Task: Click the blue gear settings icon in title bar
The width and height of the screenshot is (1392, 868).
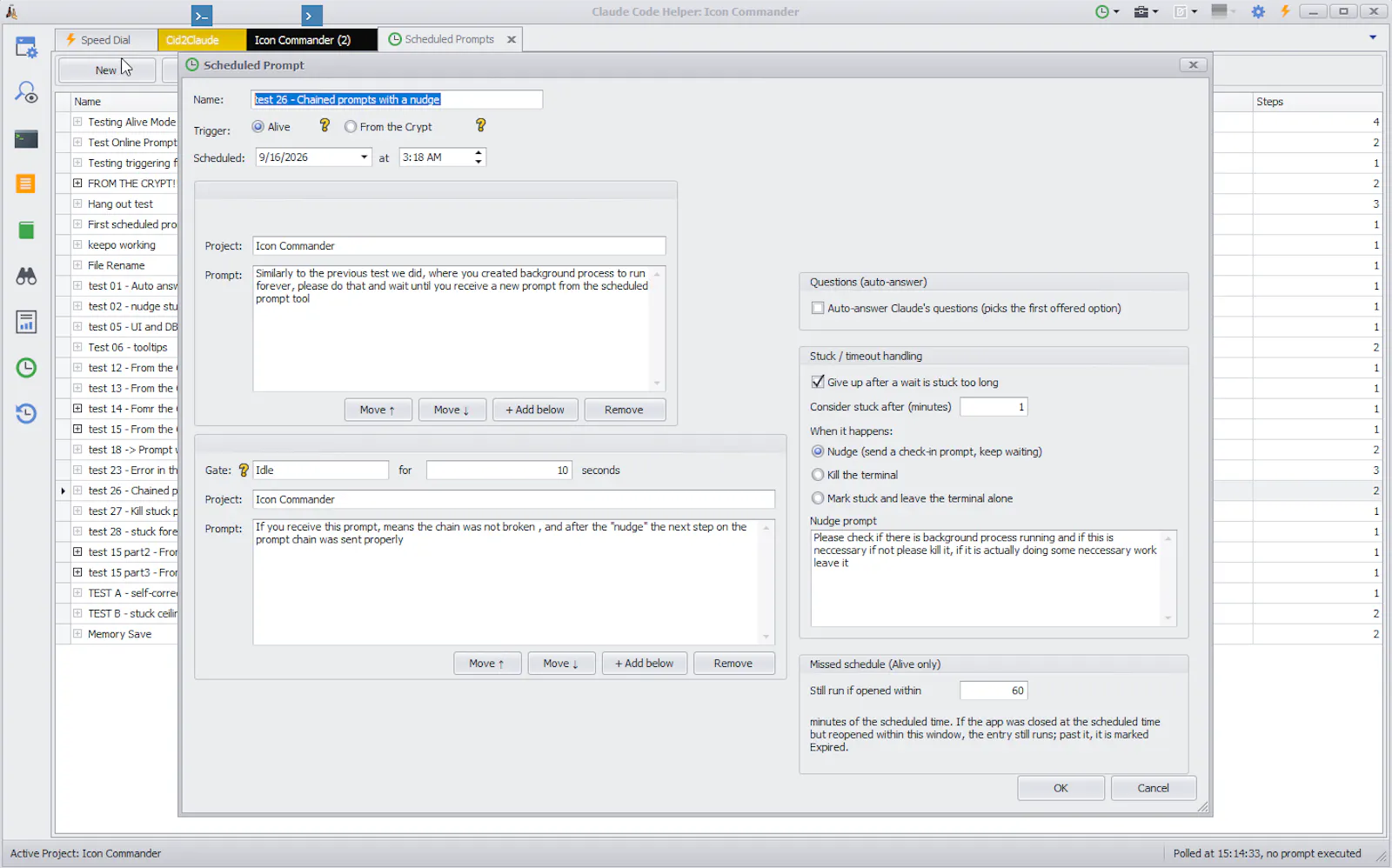Action: pyautogui.click(x=1258, y=12)
